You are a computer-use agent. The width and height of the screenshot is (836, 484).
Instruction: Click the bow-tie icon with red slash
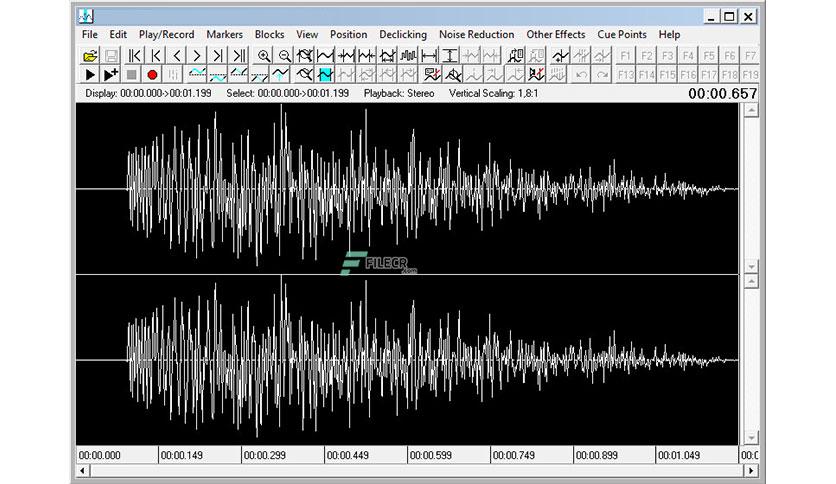[536, 75]
